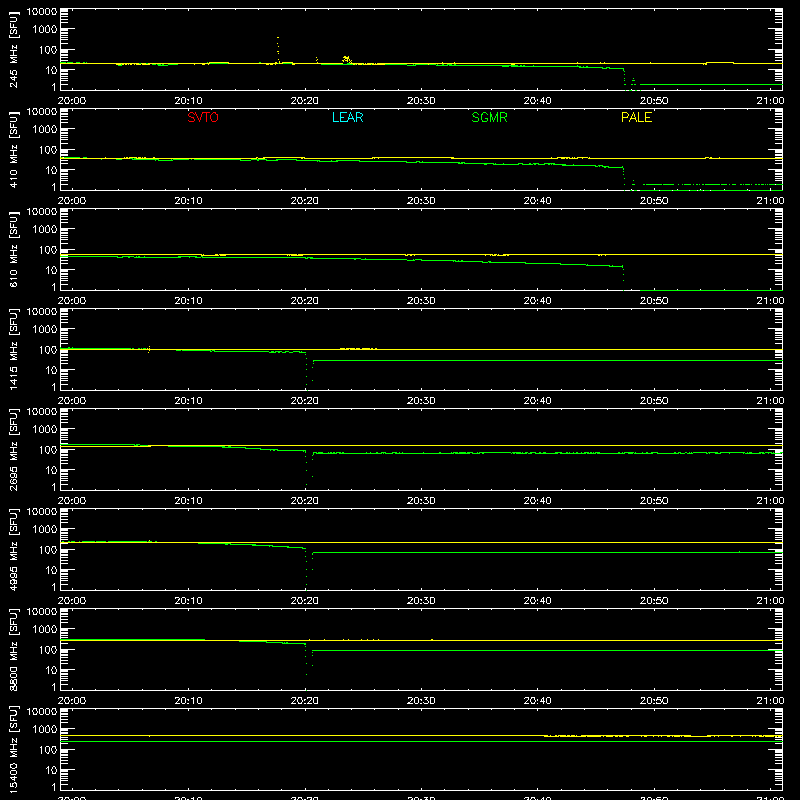Screen dimensions: 800x800
Task: Select the 245 MHz [SFU] axis label
Action: [13, 49]
